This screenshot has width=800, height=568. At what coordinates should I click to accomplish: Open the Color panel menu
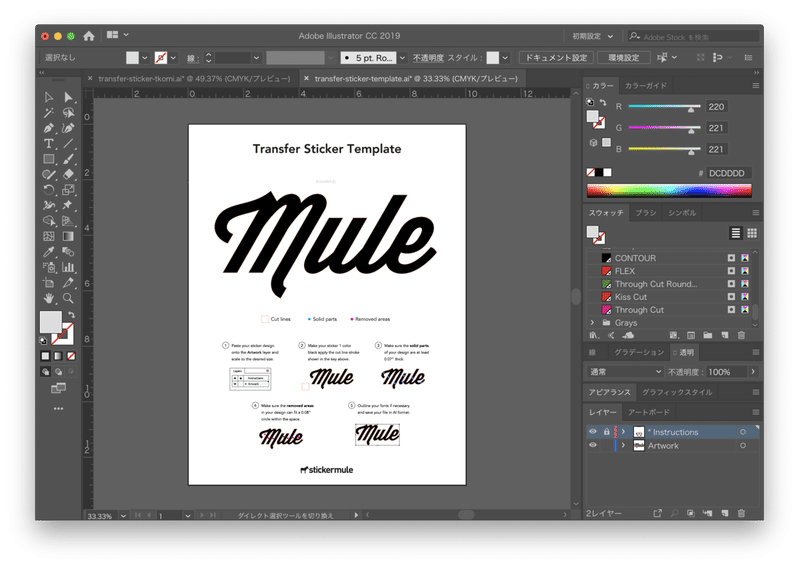click(756, 86)
